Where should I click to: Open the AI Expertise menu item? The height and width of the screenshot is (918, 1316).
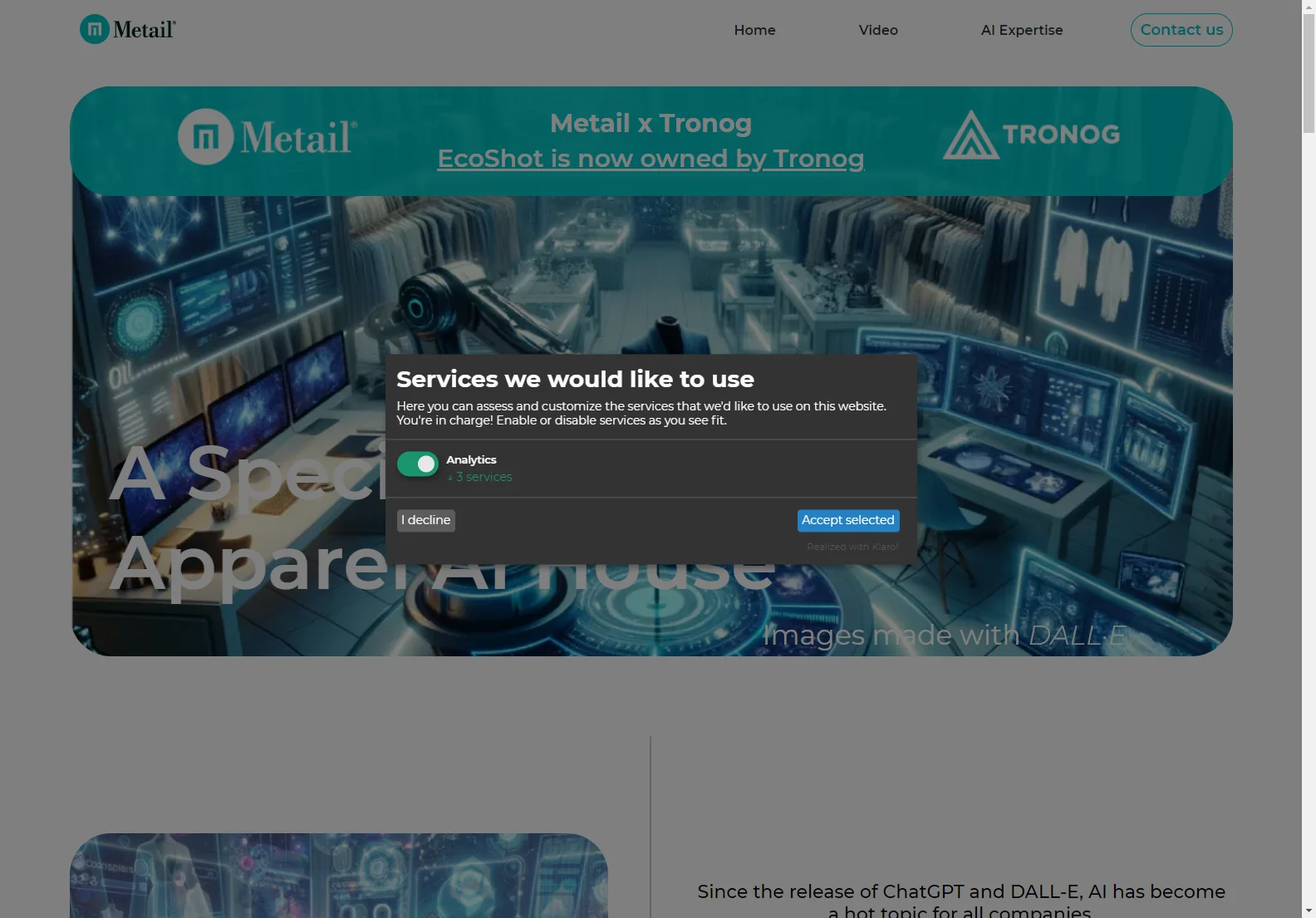1022,30
